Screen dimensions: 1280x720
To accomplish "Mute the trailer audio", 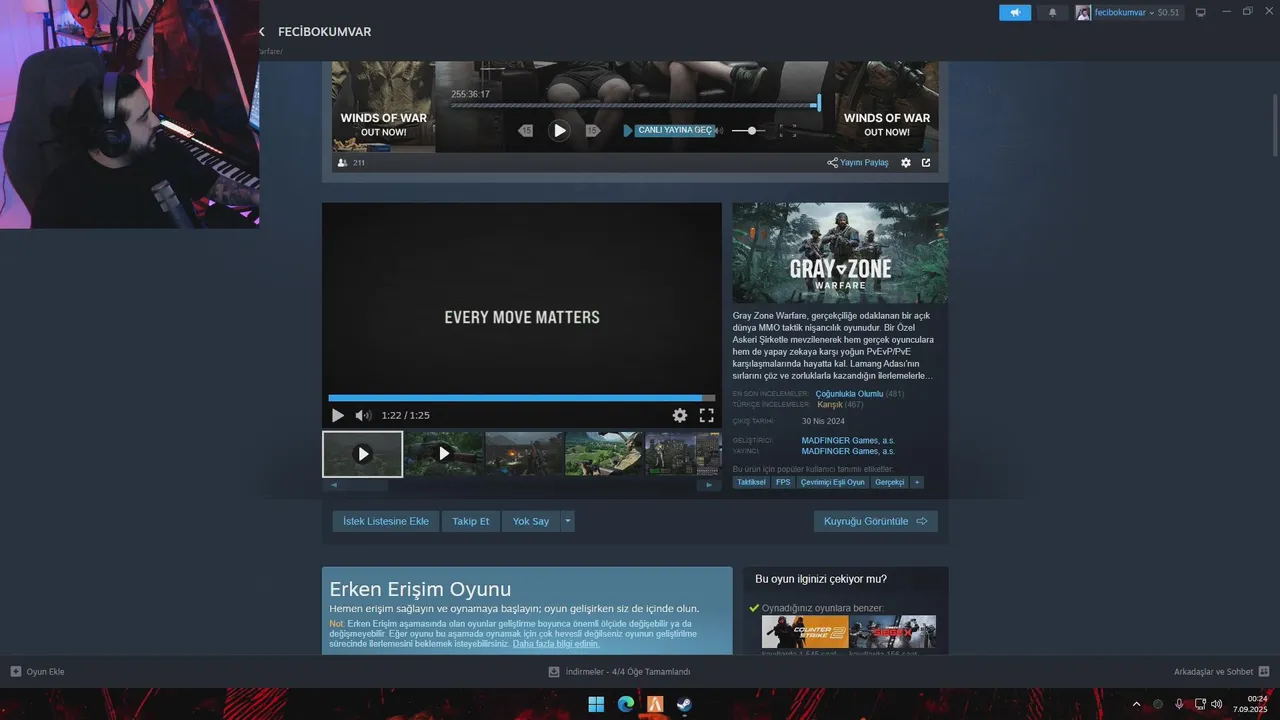I will (363, 415).
